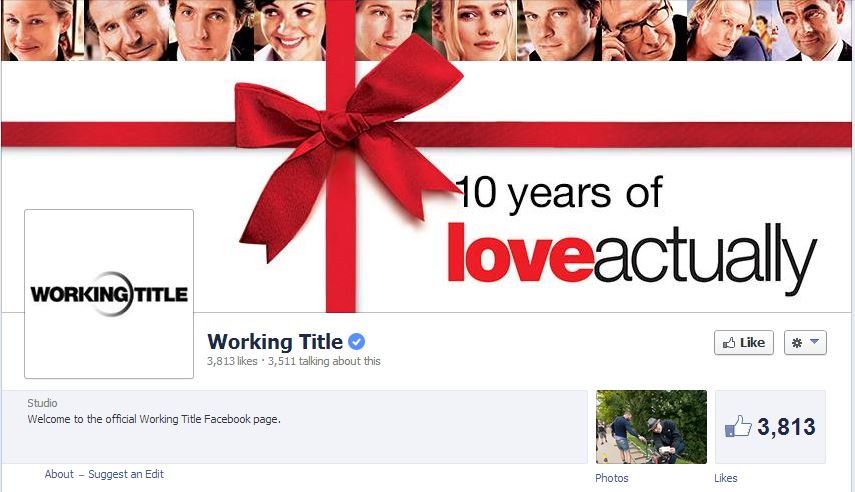Click the gear icon next to Like
The height and width of the screenshot is (492, 855).
point(797,343)
